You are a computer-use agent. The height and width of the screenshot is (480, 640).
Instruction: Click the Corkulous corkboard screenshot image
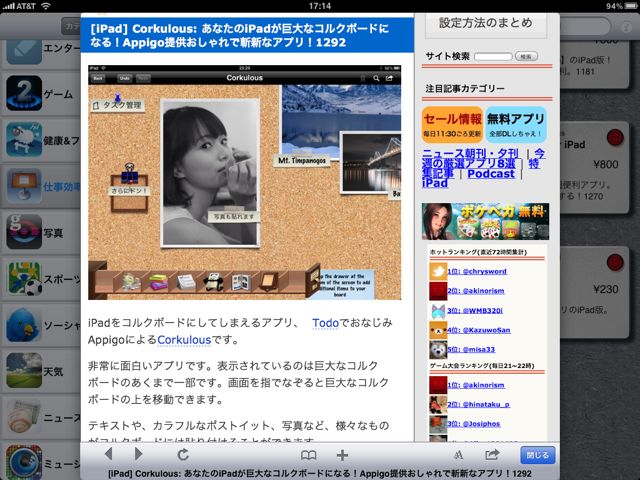pyautogui.click(x=244, y=182)
